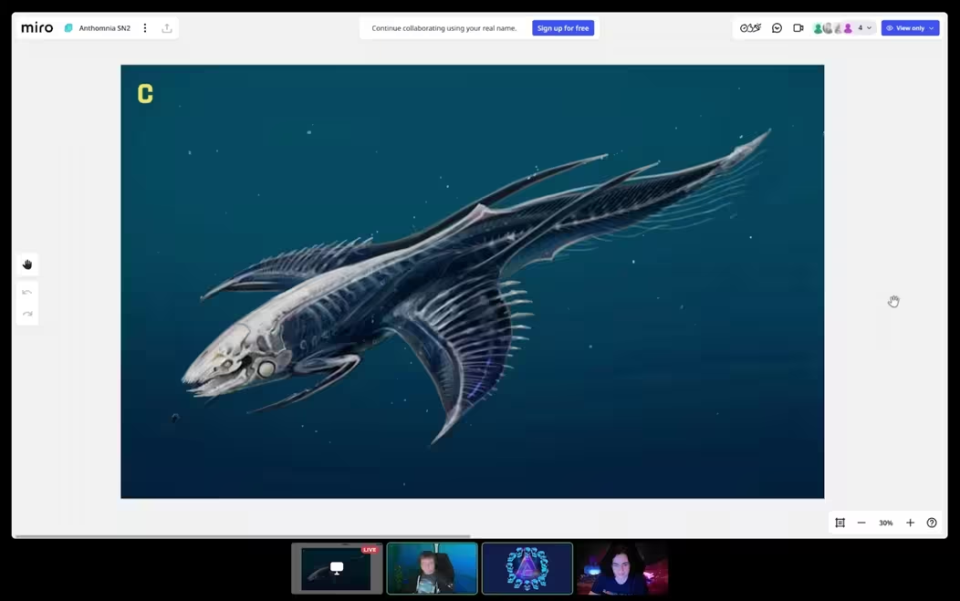The image size is (960, 601).
Task: Open the comments chat bubble icon
Action: pos(777,28)
